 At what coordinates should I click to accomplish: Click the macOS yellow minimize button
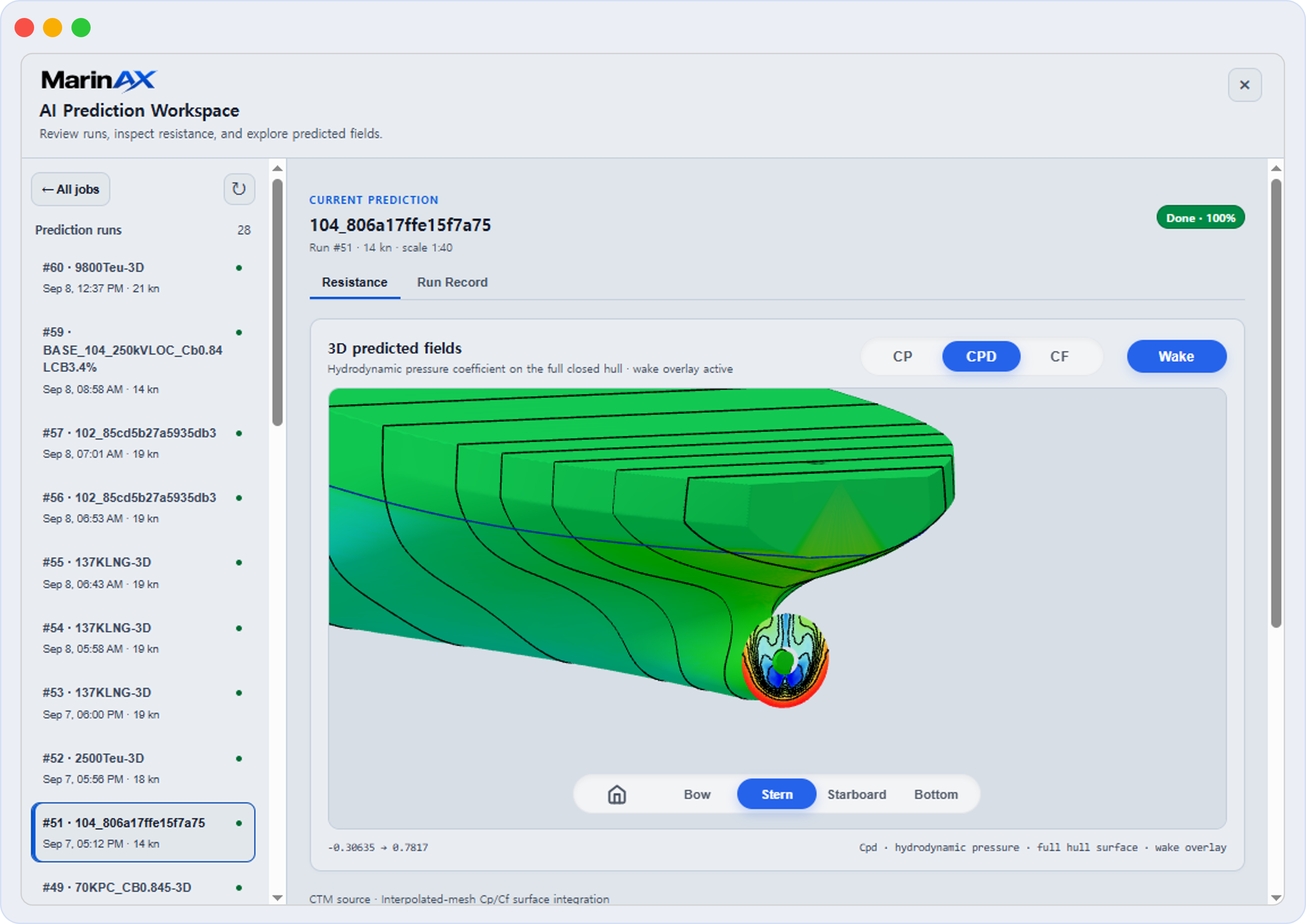pos(53,27)
